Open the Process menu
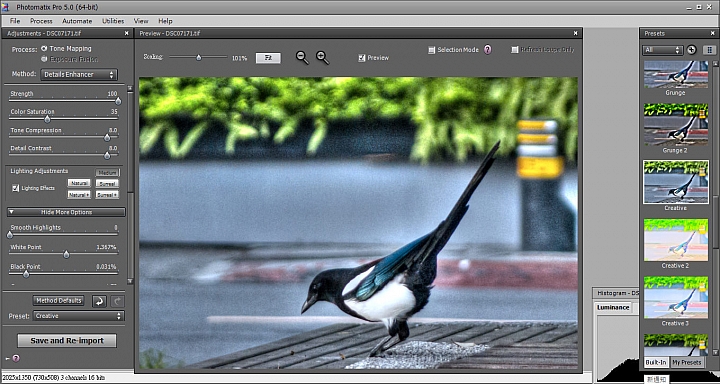The width and height of the screenshot is (720, 384). (x=41, y=21)
